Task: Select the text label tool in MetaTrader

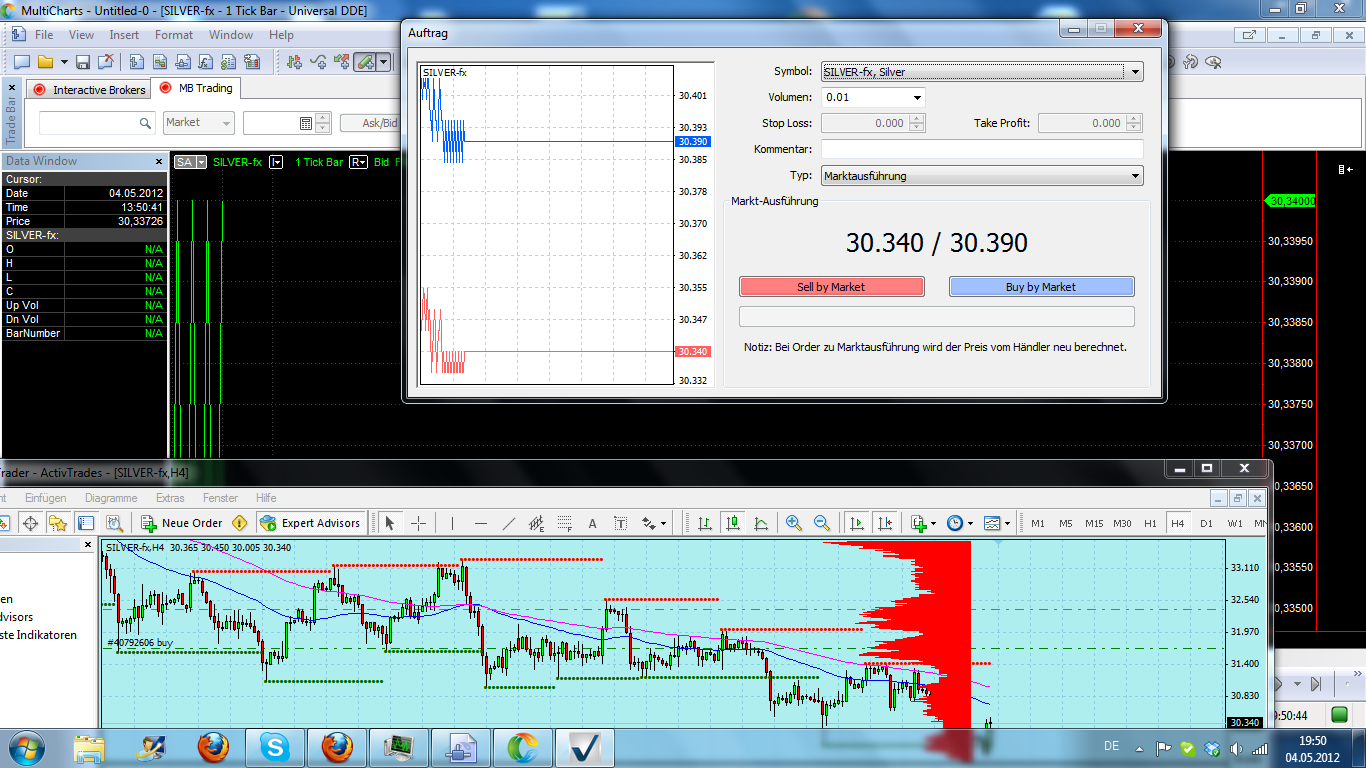Action: pyautogui.click(x=620, y=523)
